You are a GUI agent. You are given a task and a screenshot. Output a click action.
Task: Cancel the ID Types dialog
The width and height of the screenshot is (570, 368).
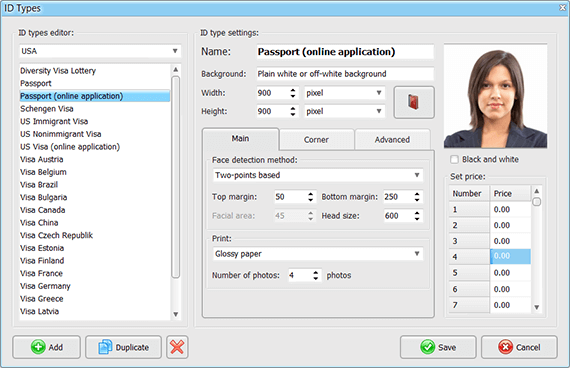point(519,347)
